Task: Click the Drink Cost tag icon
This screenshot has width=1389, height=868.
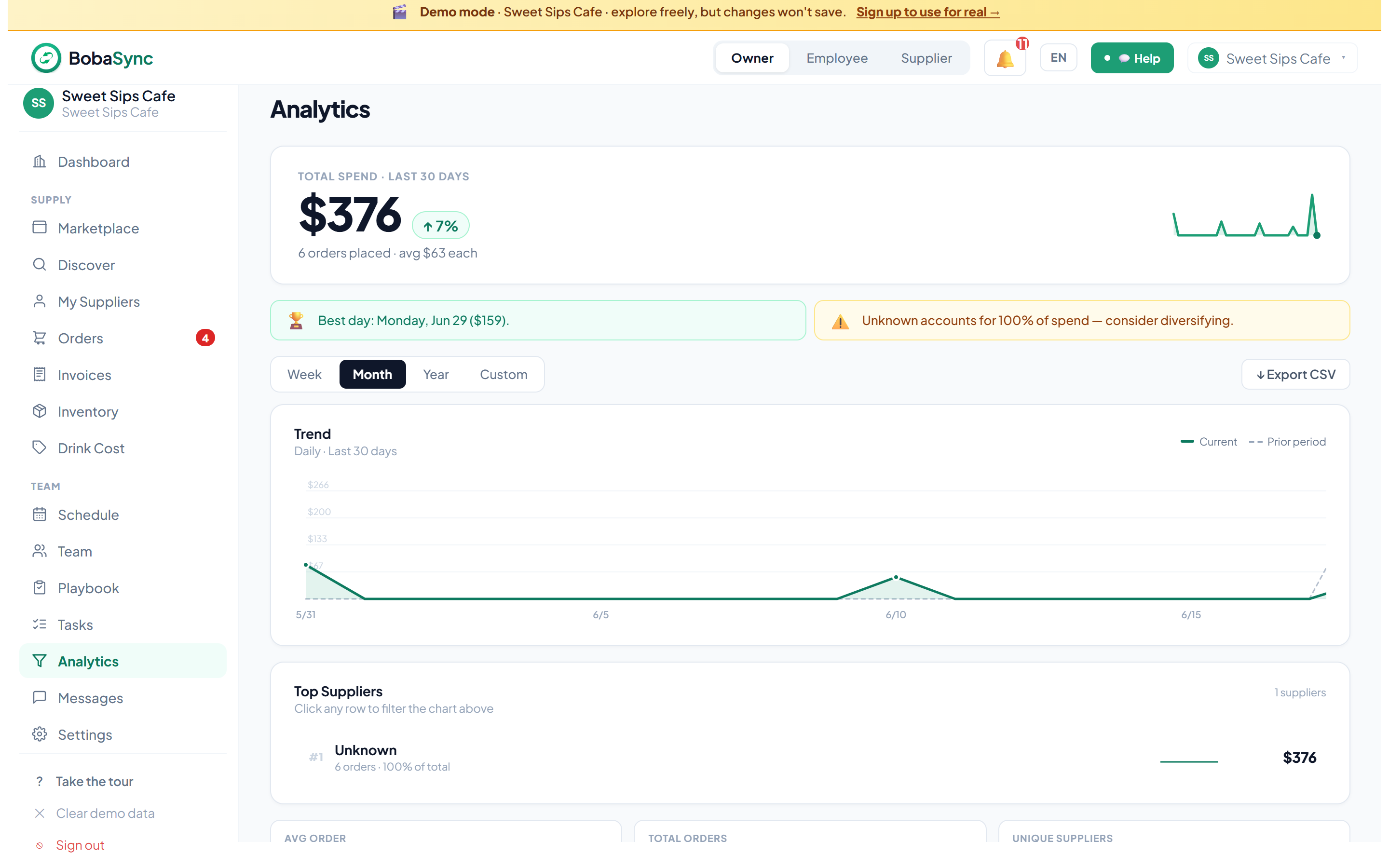Action: click(39, 448)
